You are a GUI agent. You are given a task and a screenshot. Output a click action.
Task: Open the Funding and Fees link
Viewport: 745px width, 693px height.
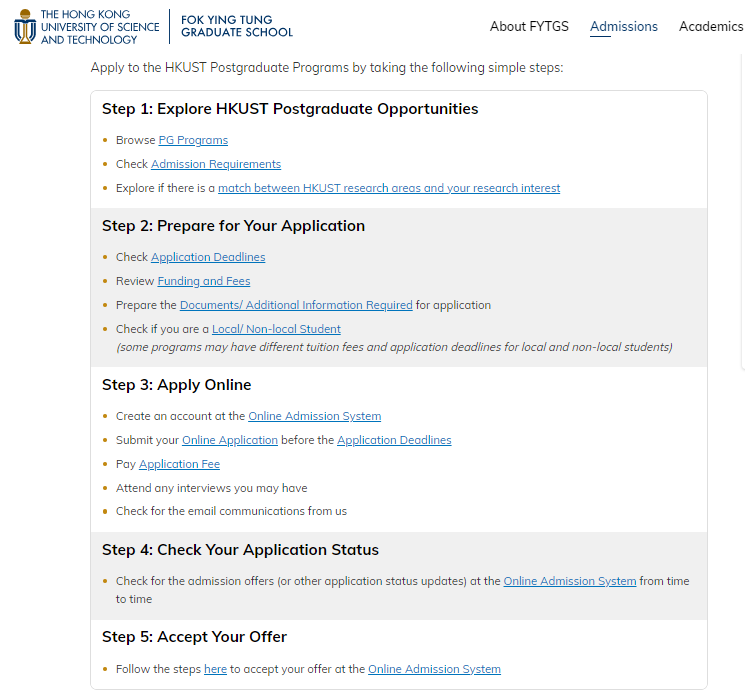(x=204, y=281)
